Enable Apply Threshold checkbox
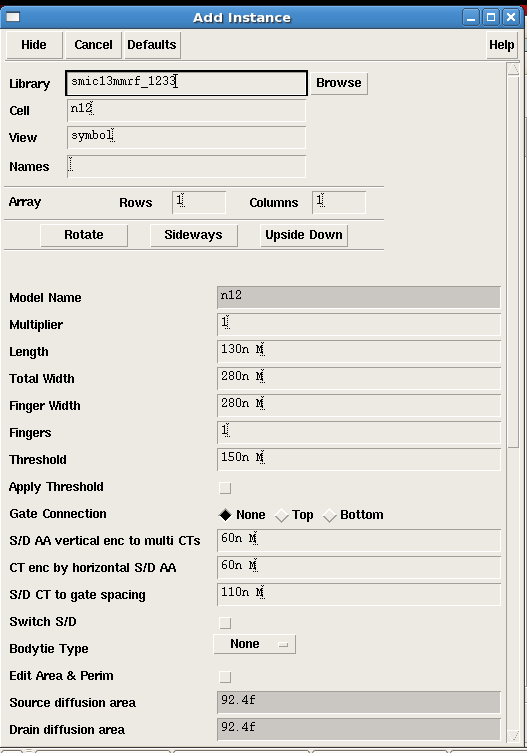This screenshot has height=753, width=527. point(225,488)
